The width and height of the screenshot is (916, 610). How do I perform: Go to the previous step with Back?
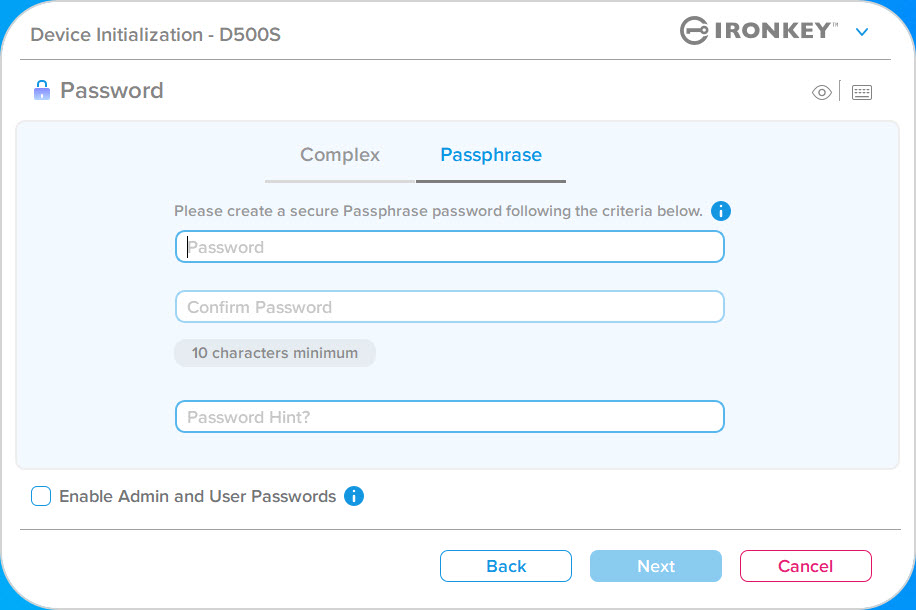pyautogui.click(x=506, y=566)
